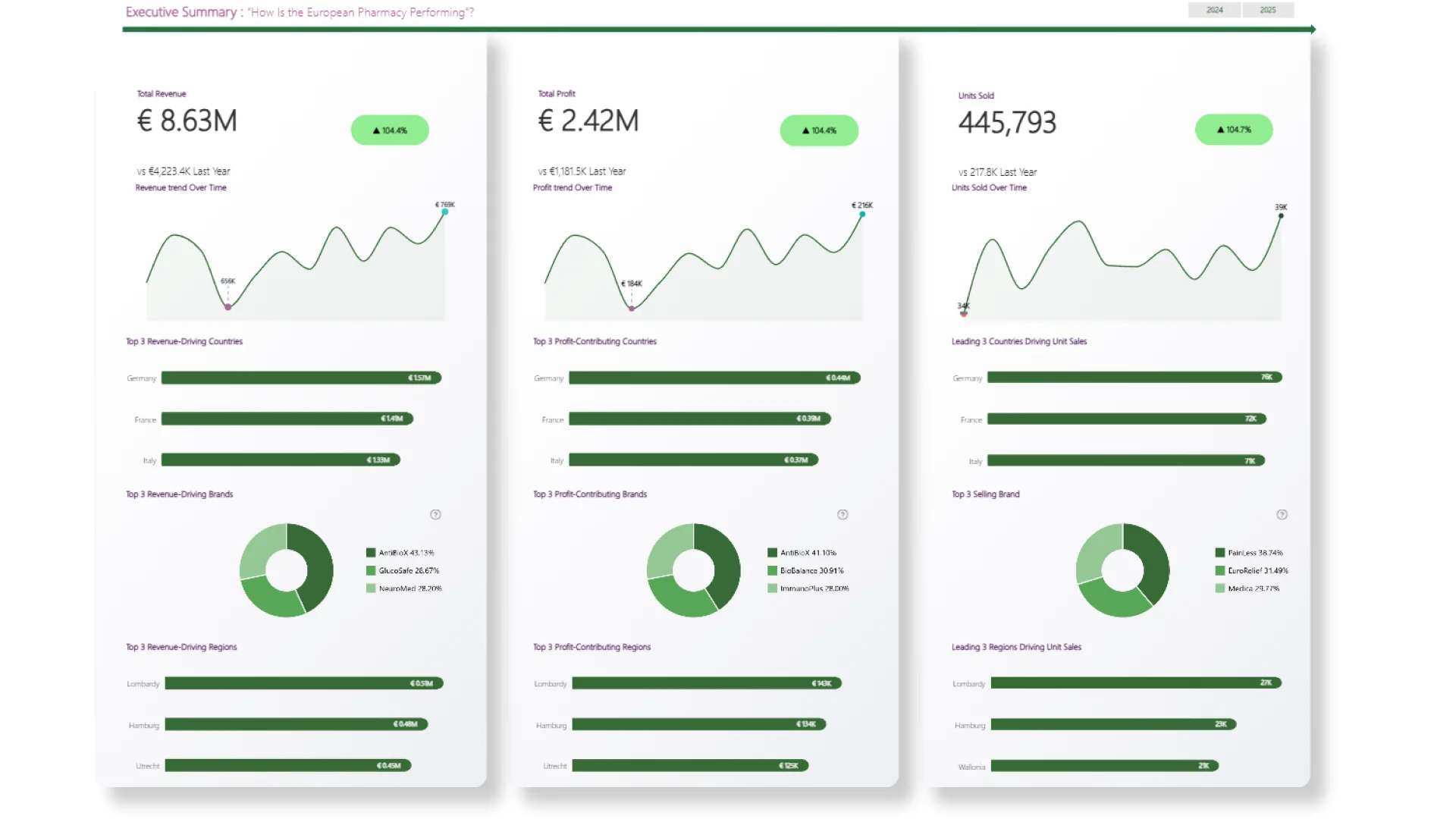This screenshot has width=1456, height=819.
Task: Click 39K end marker on units sold chart
Action: [x=1281, y=216]
